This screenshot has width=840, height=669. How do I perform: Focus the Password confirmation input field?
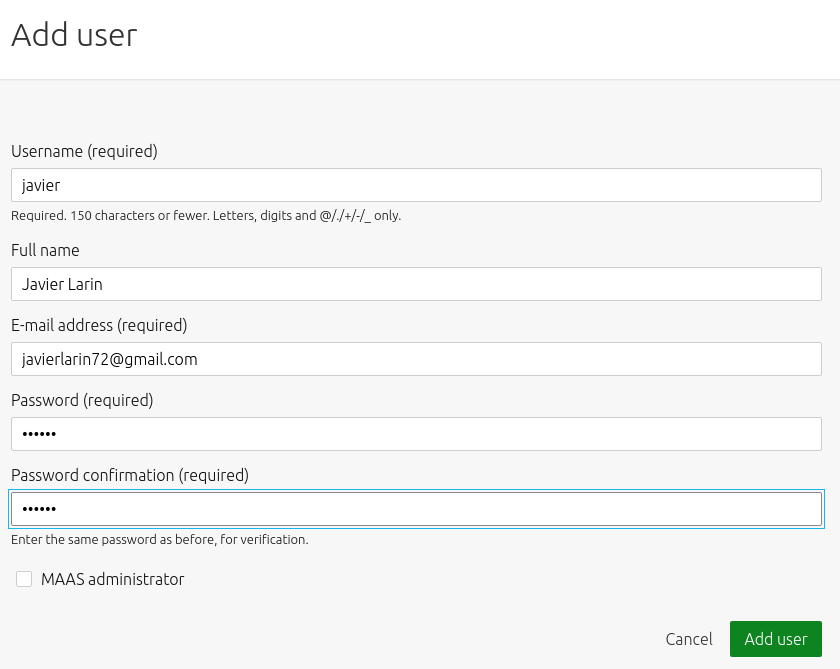[416, 509]
